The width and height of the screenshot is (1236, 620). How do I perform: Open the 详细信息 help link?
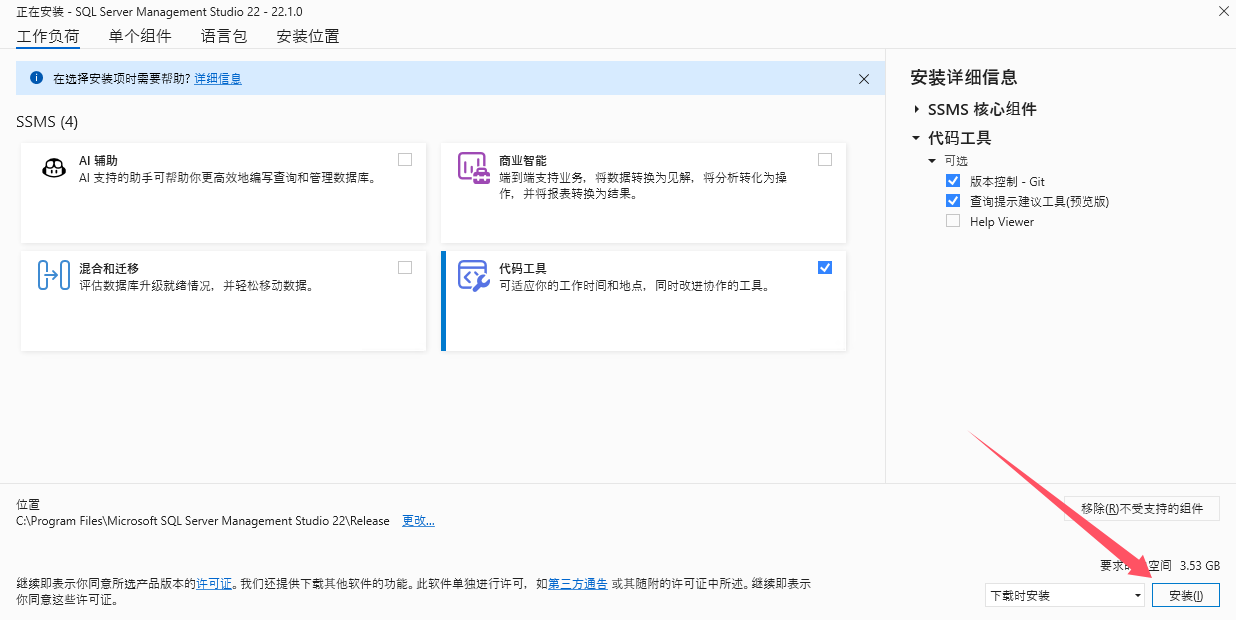[x=218, y=78]
